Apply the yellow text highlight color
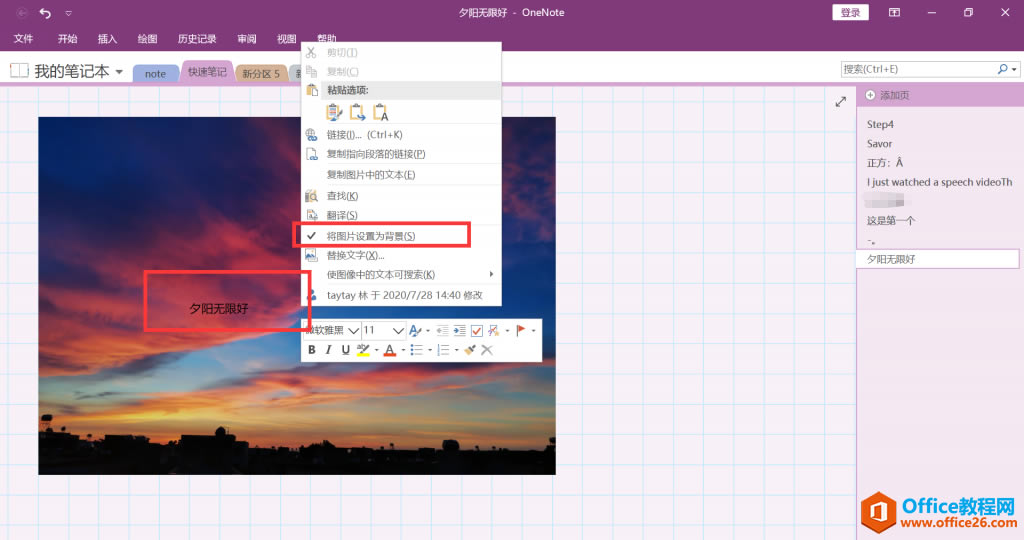1024x540 pixels. [363, 350]
